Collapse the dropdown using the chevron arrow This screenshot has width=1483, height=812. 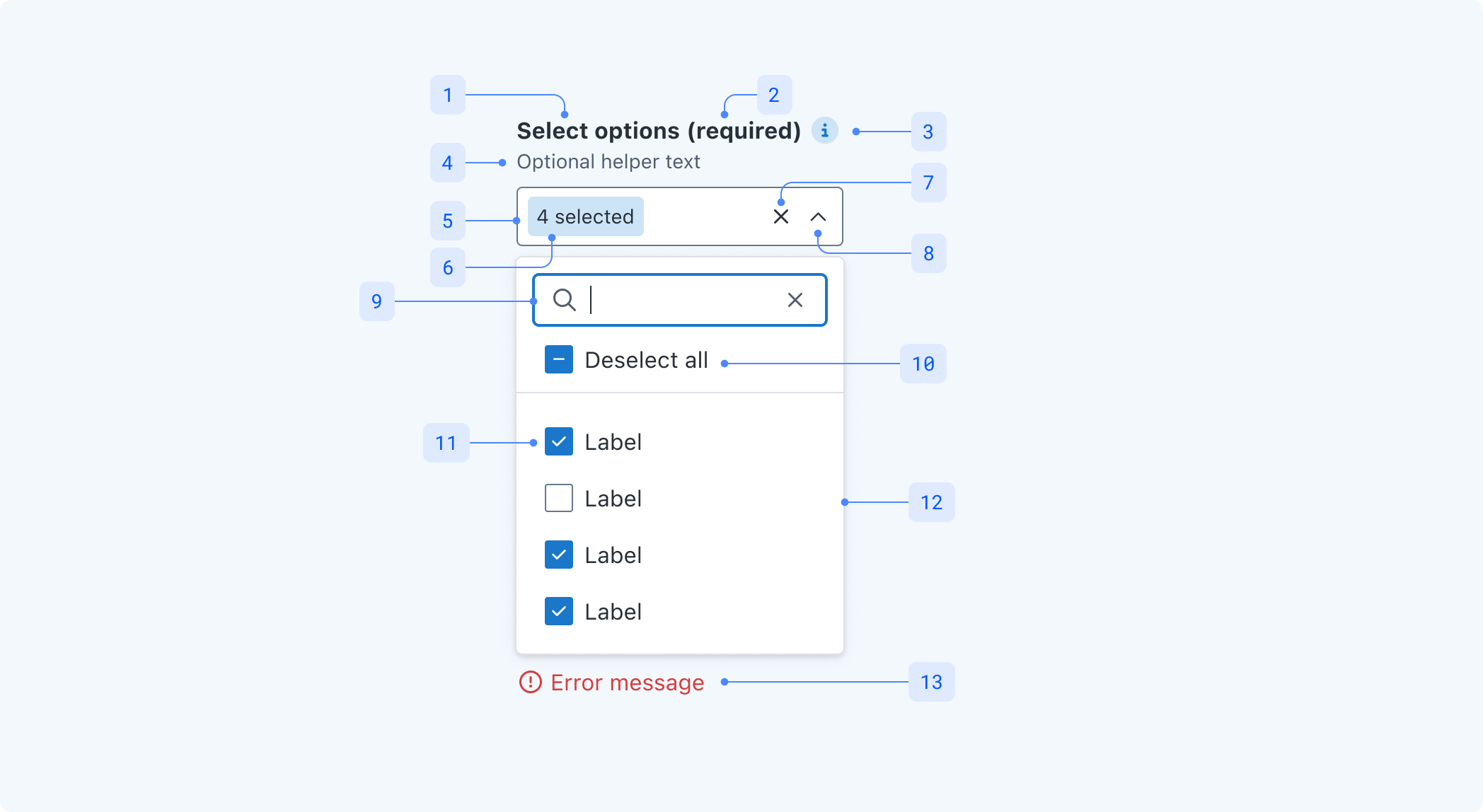pos(818,216)
